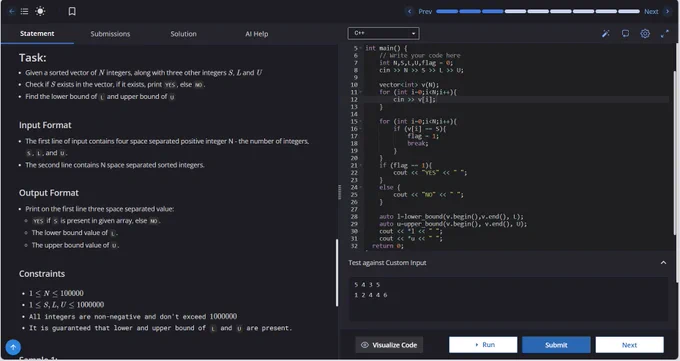Image resolution: width=680 pixels, height=361 pixels.
Task: Click the Prev chevron circle icon
Action: click(409, 12)
